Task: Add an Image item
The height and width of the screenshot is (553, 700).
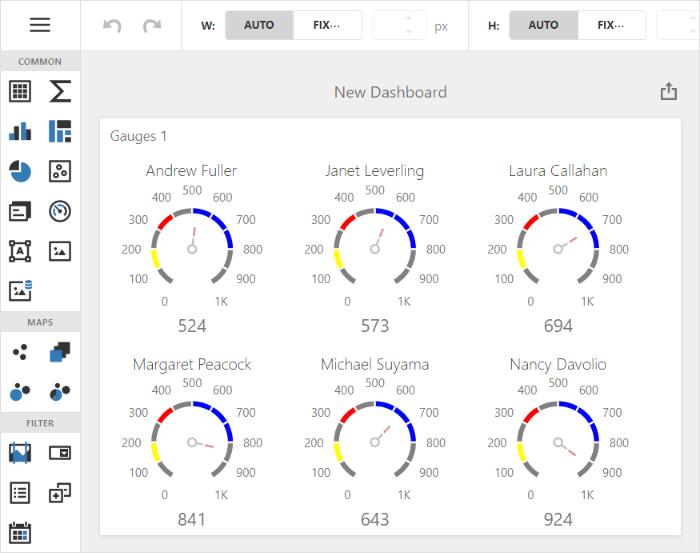Action: [x=60, y=251]
